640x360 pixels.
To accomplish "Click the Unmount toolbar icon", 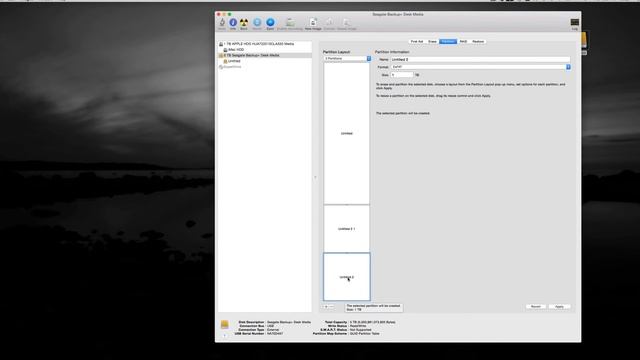I will click(x=257, y=22).
